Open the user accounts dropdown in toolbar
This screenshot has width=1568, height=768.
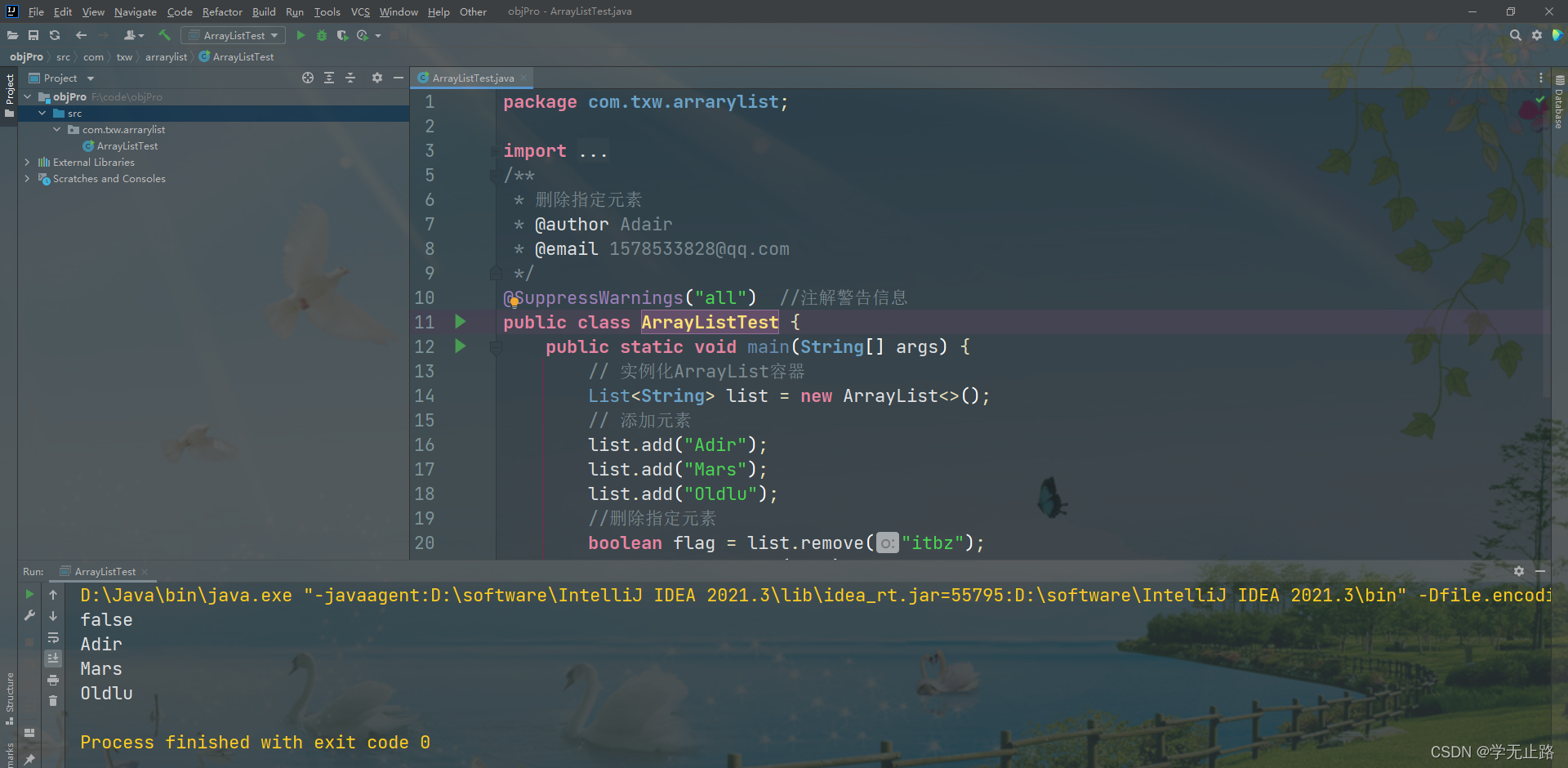click(133, 35)
